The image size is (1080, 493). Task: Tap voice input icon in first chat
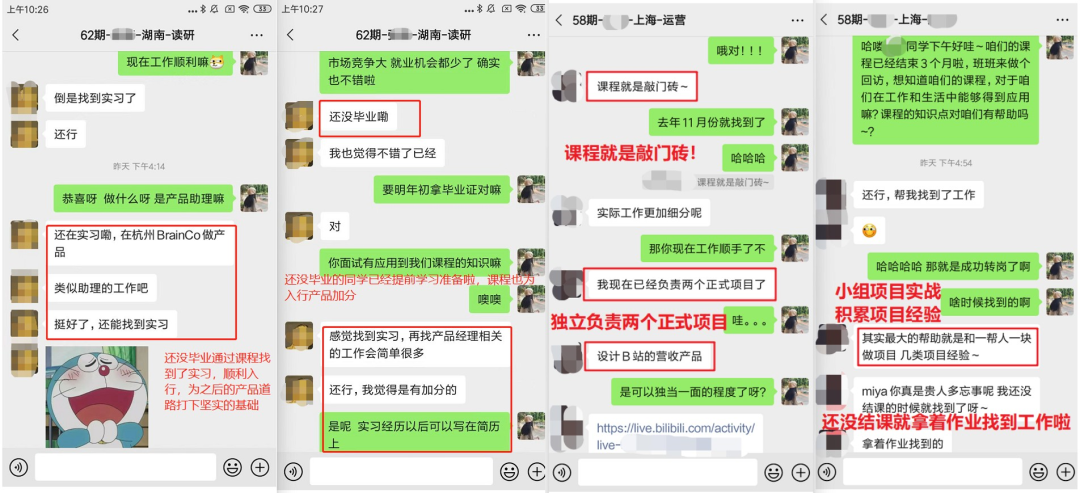click(19, 468)
